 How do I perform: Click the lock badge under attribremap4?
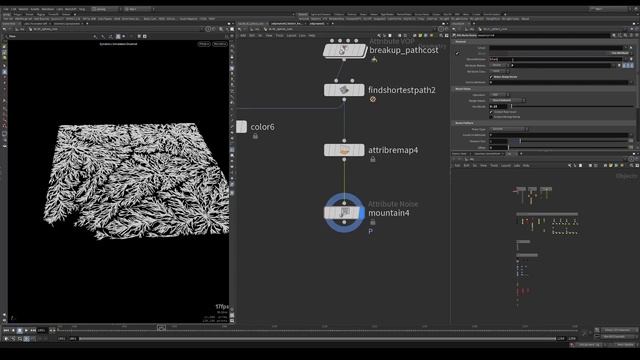(x=373, y=159)
